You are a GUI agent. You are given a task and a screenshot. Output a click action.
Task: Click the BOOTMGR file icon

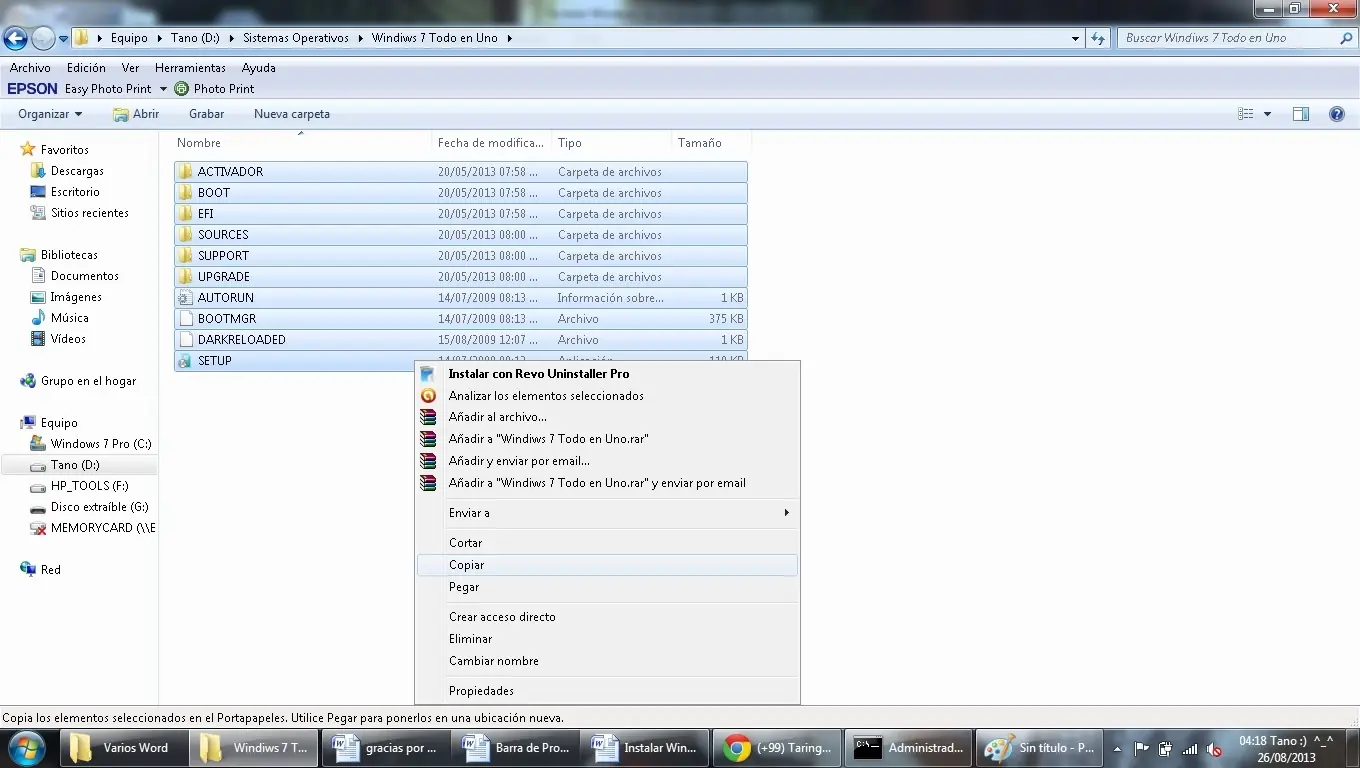pos(184,319)
